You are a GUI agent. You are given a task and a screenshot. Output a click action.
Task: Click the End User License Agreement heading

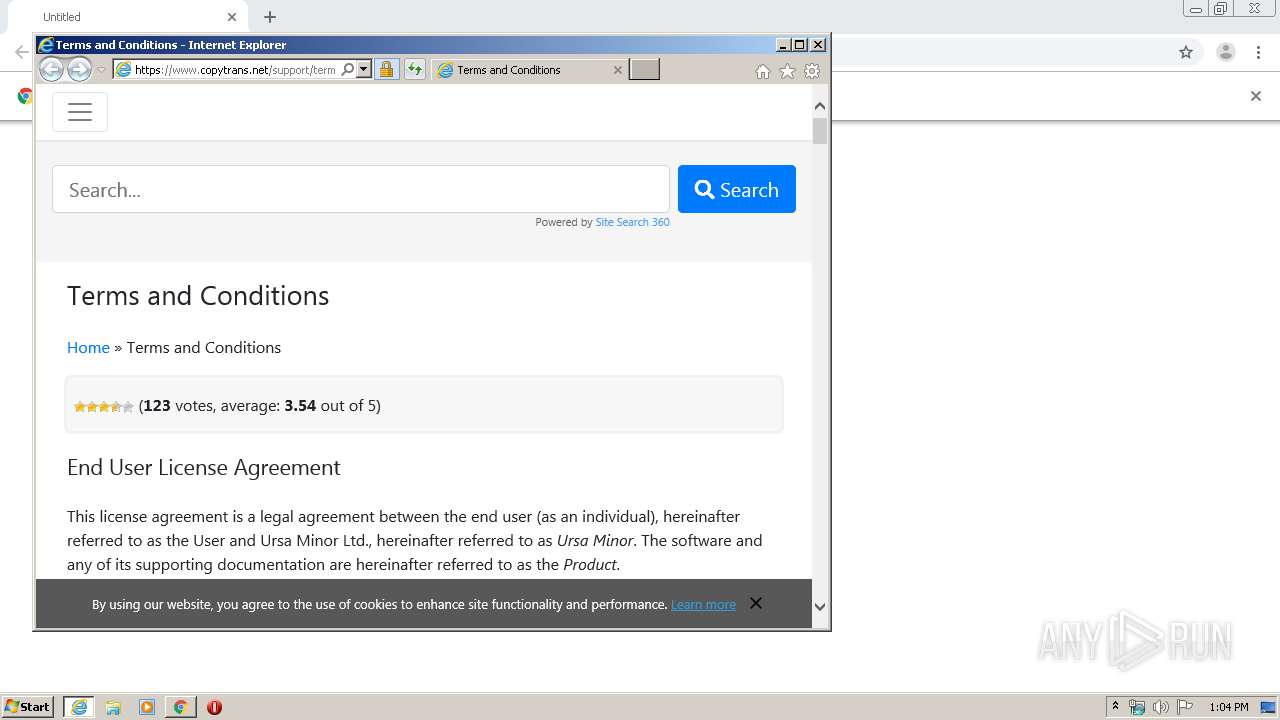coord(204,467)
